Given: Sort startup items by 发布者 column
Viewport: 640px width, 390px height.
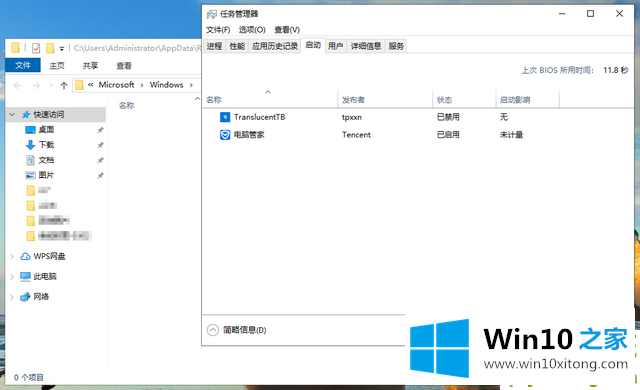Looking at the screenshot, I should pyautogui.click(x=385, y=100).
